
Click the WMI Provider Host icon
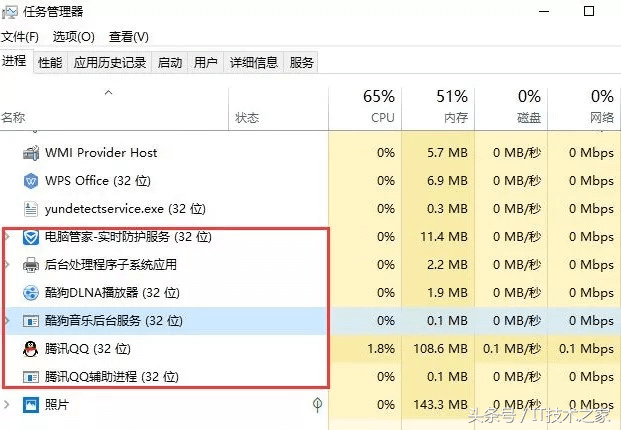coord(31,153)
